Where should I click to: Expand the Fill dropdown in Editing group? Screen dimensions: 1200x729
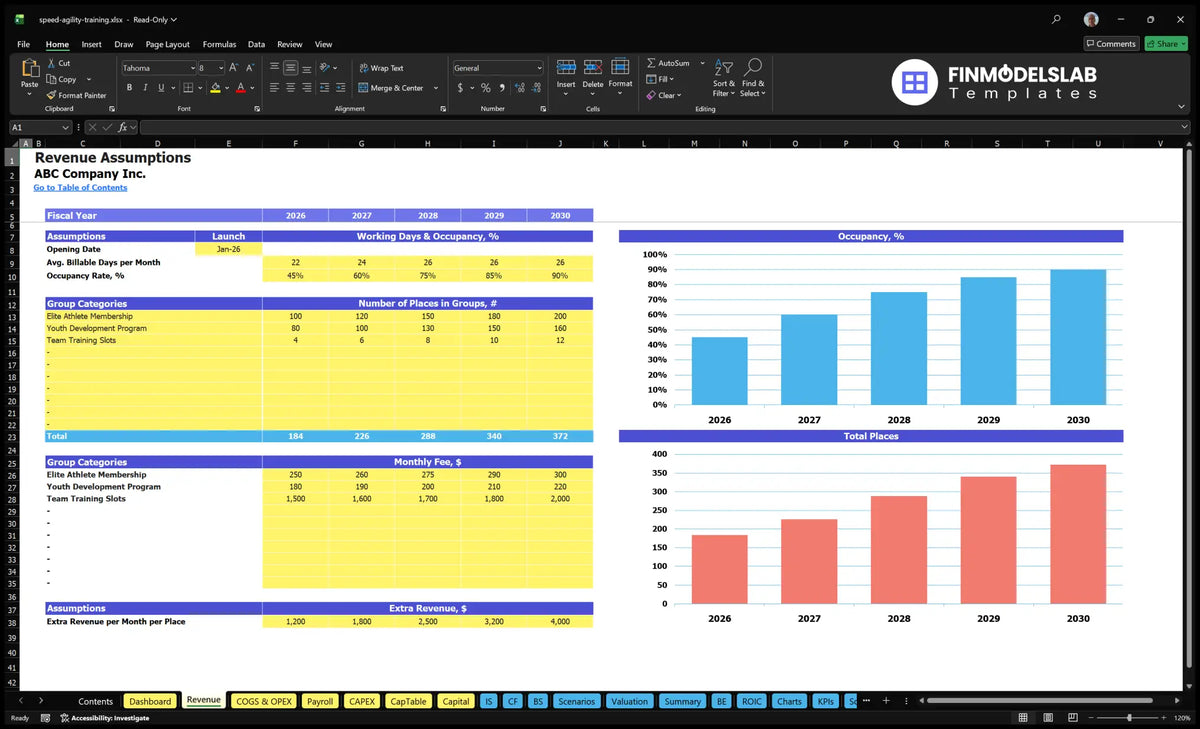672,79
